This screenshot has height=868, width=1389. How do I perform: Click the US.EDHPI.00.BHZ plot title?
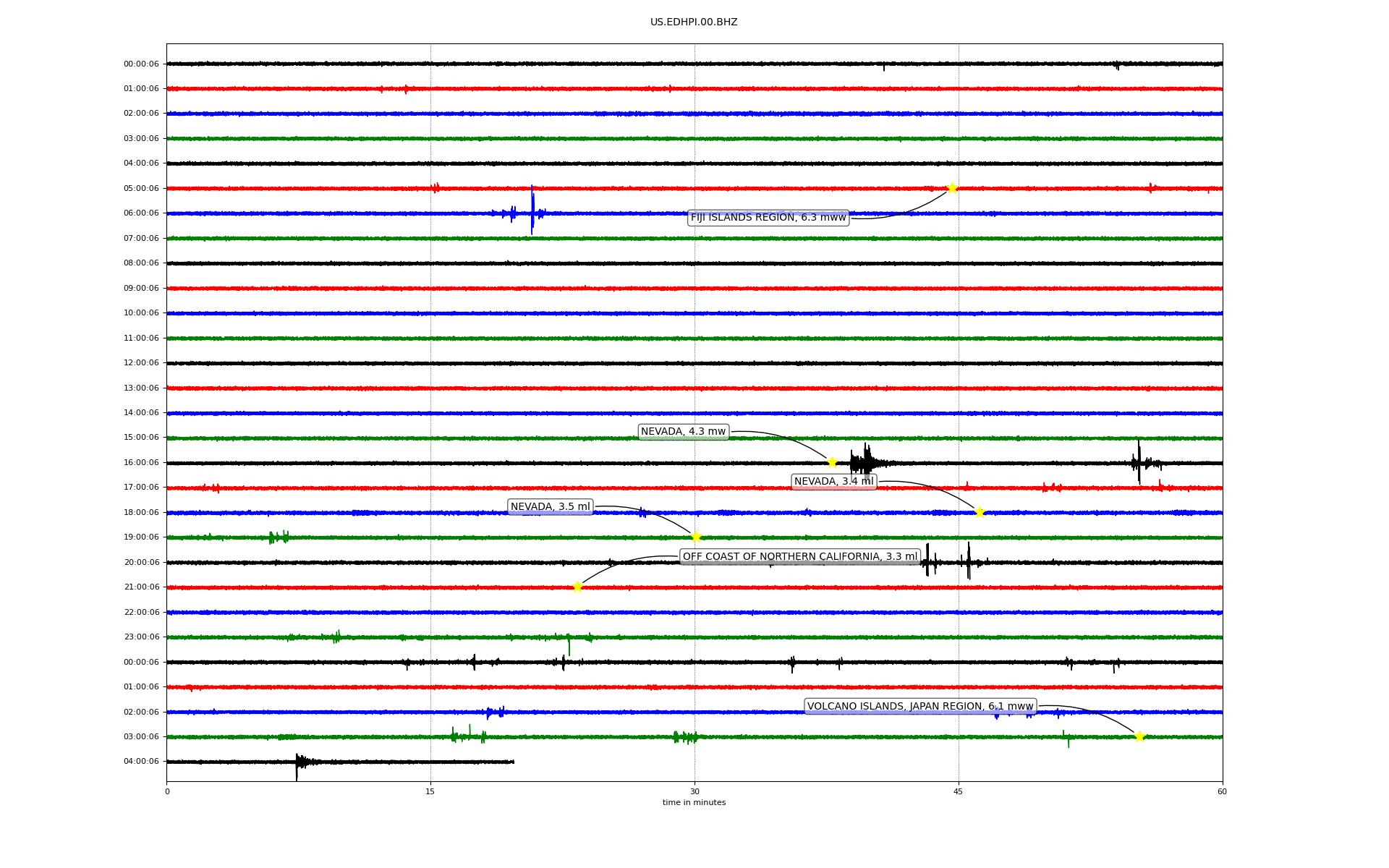(693, 22)
